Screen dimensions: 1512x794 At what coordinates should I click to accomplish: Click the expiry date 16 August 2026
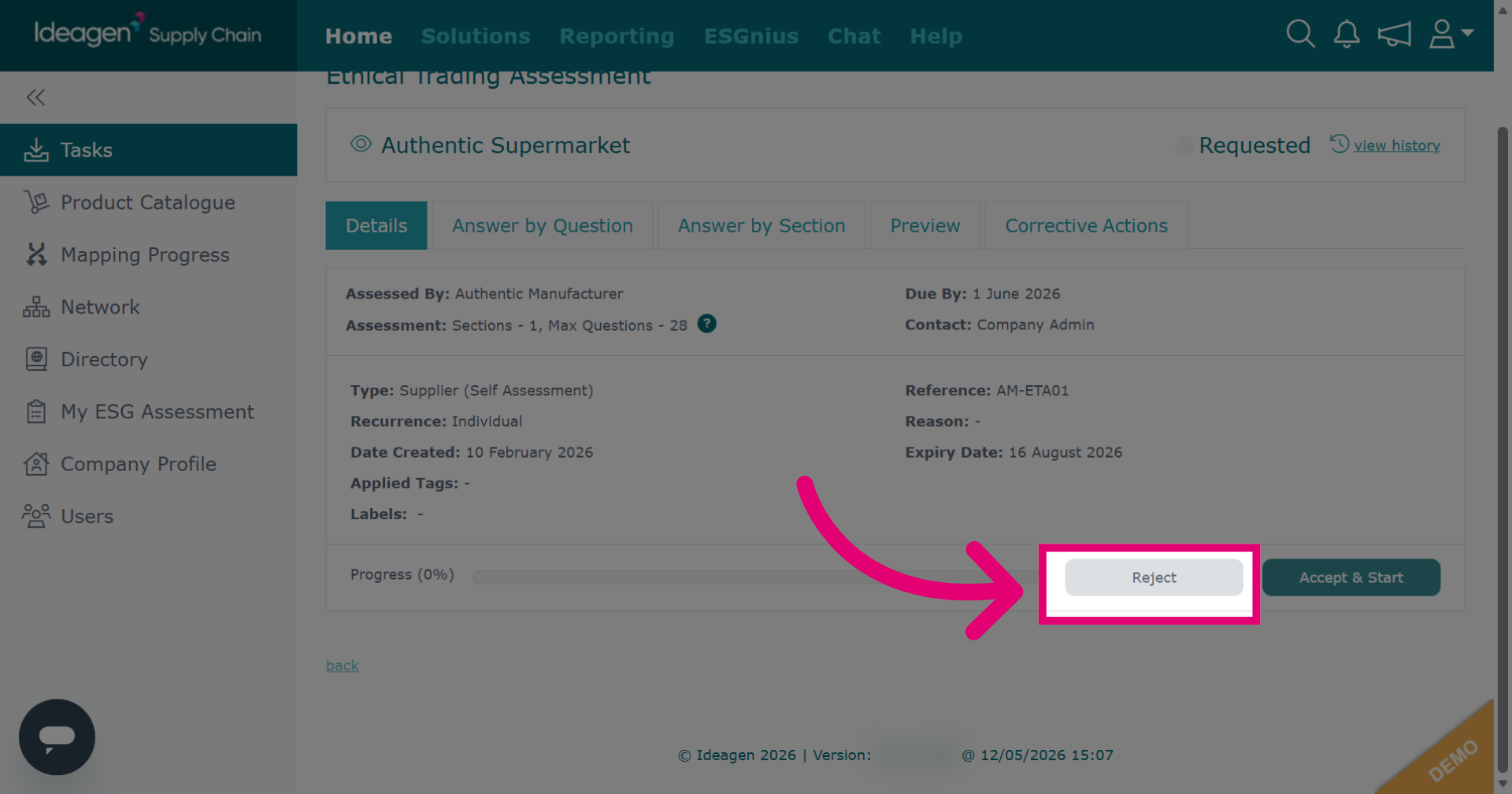(x=1065, y=452)
